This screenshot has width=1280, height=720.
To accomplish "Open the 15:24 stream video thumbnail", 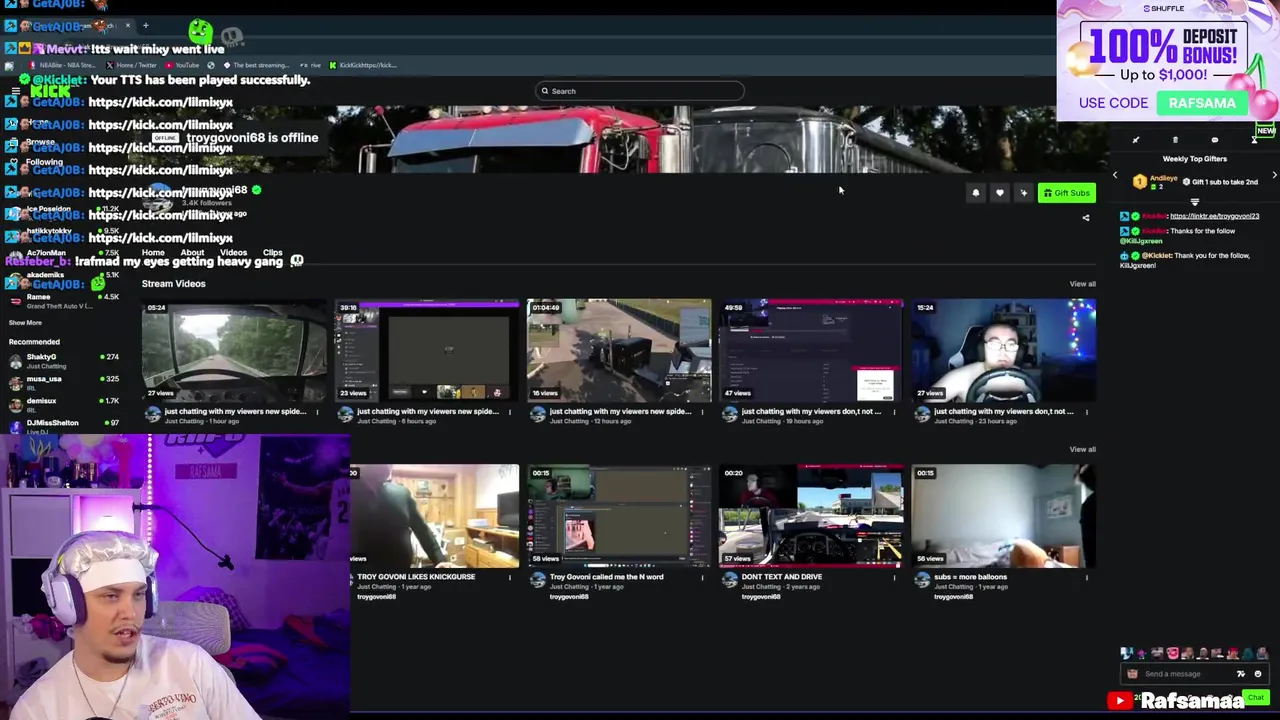I will 1003,350.
